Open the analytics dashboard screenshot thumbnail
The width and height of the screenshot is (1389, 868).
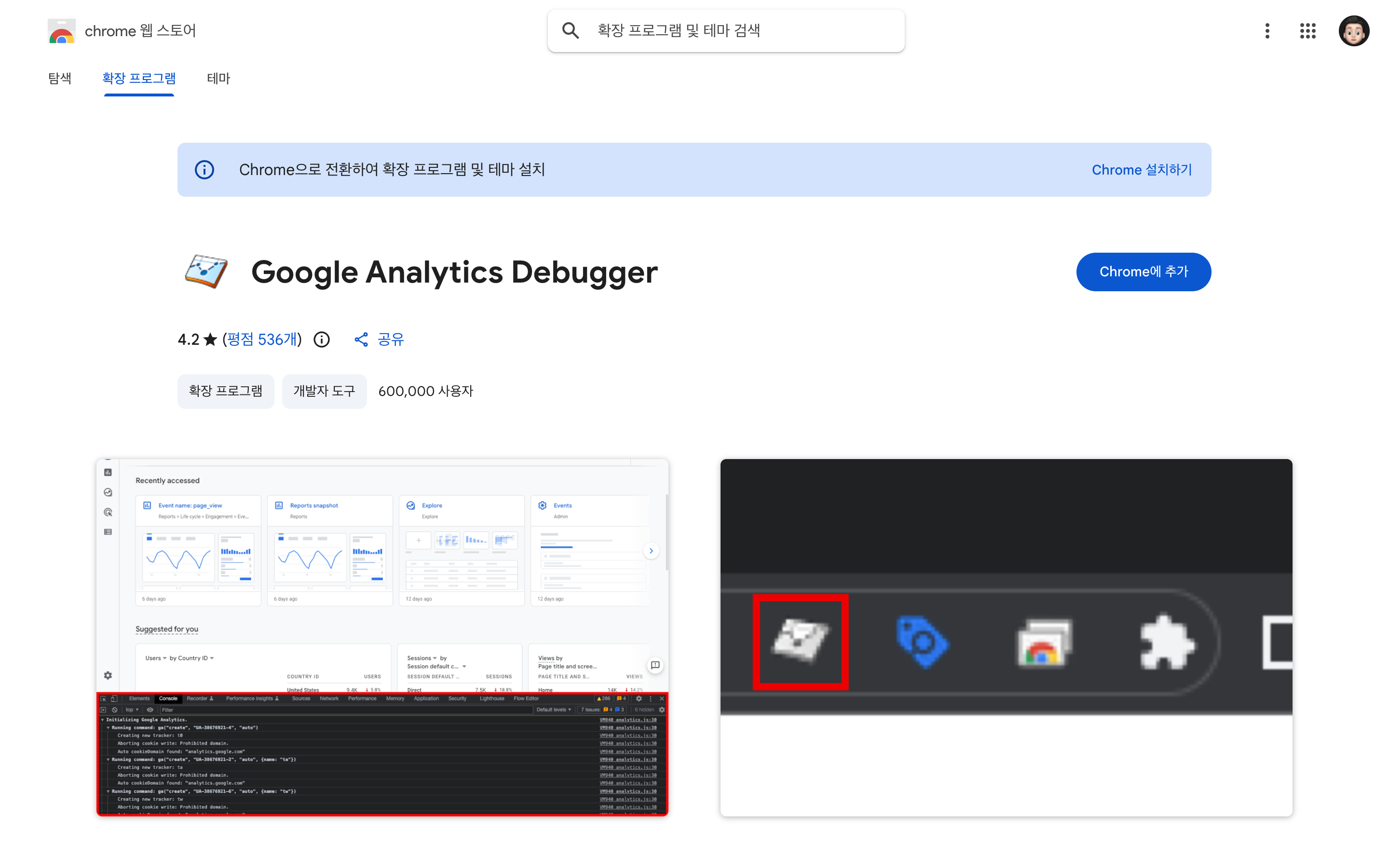click(382, 637)
